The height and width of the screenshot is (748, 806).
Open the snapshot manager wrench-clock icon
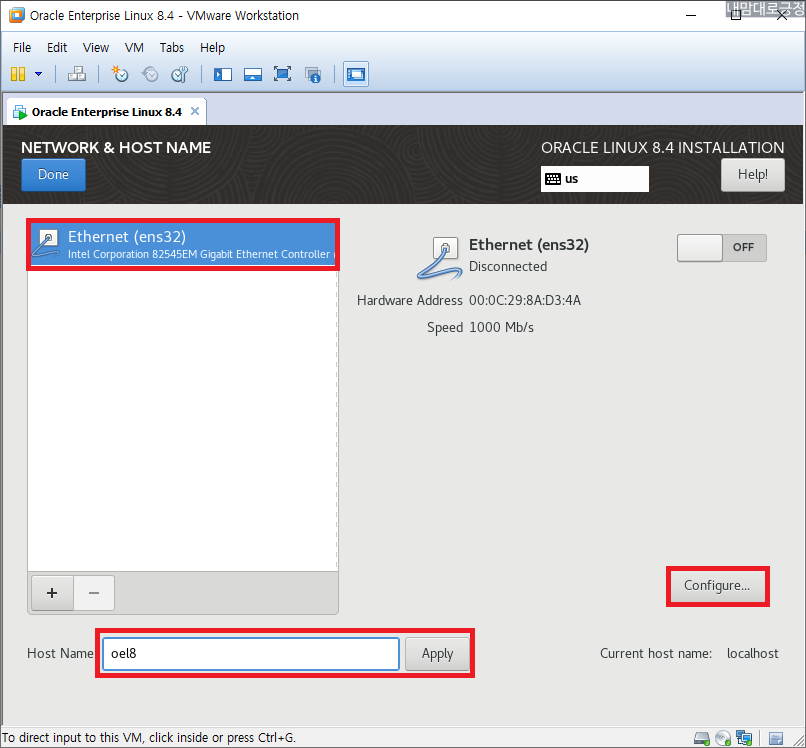coord(179,74)
